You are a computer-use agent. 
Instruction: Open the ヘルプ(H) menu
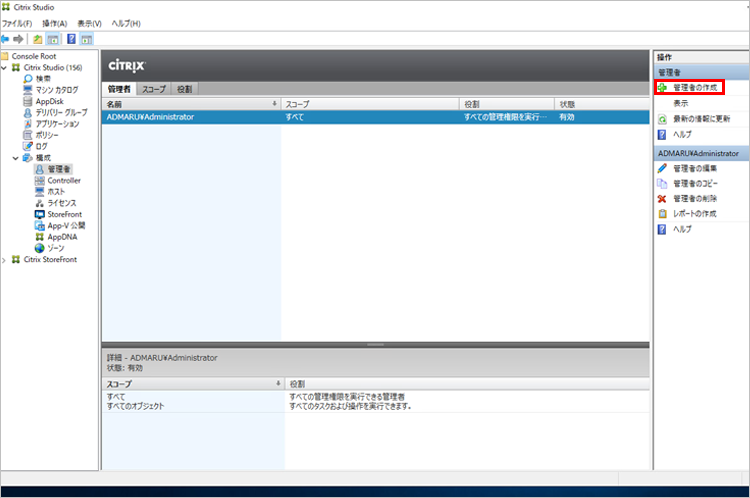(x=126, y=23)
